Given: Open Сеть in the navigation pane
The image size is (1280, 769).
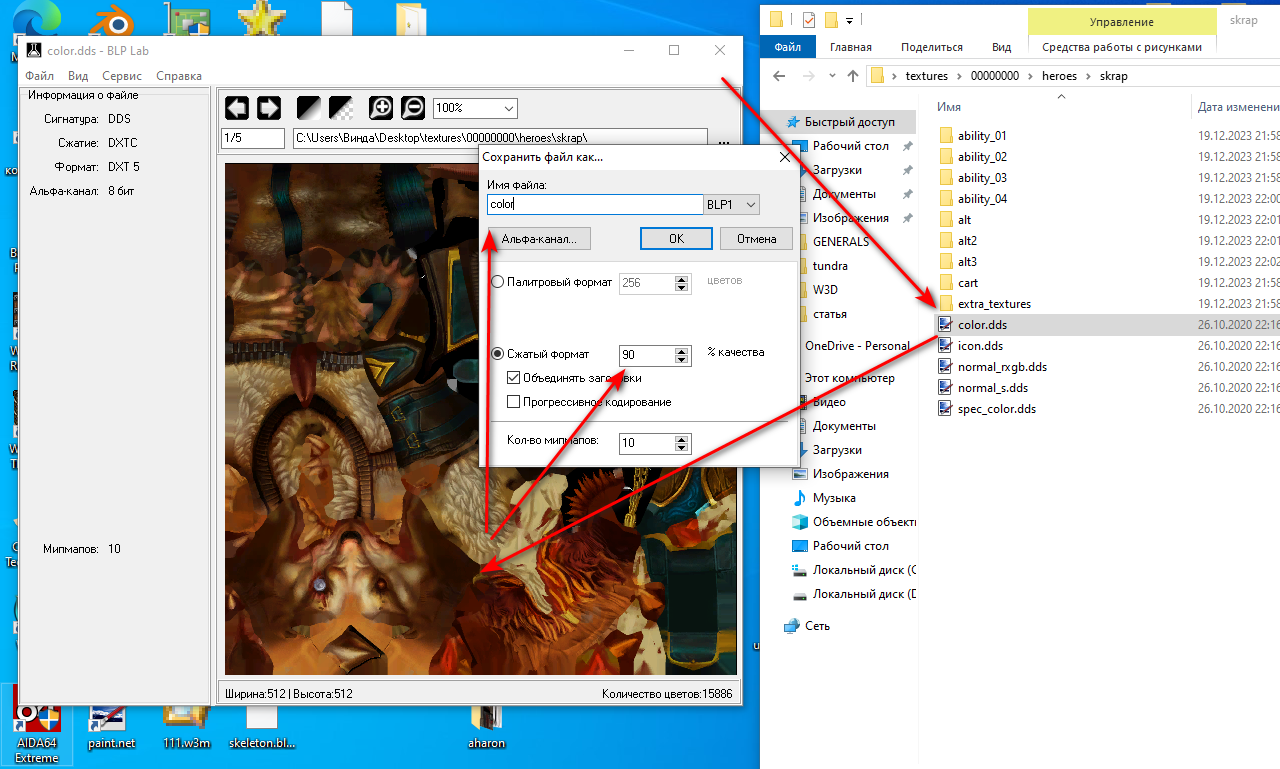Looking at the screenshot, I should (817, 626).
